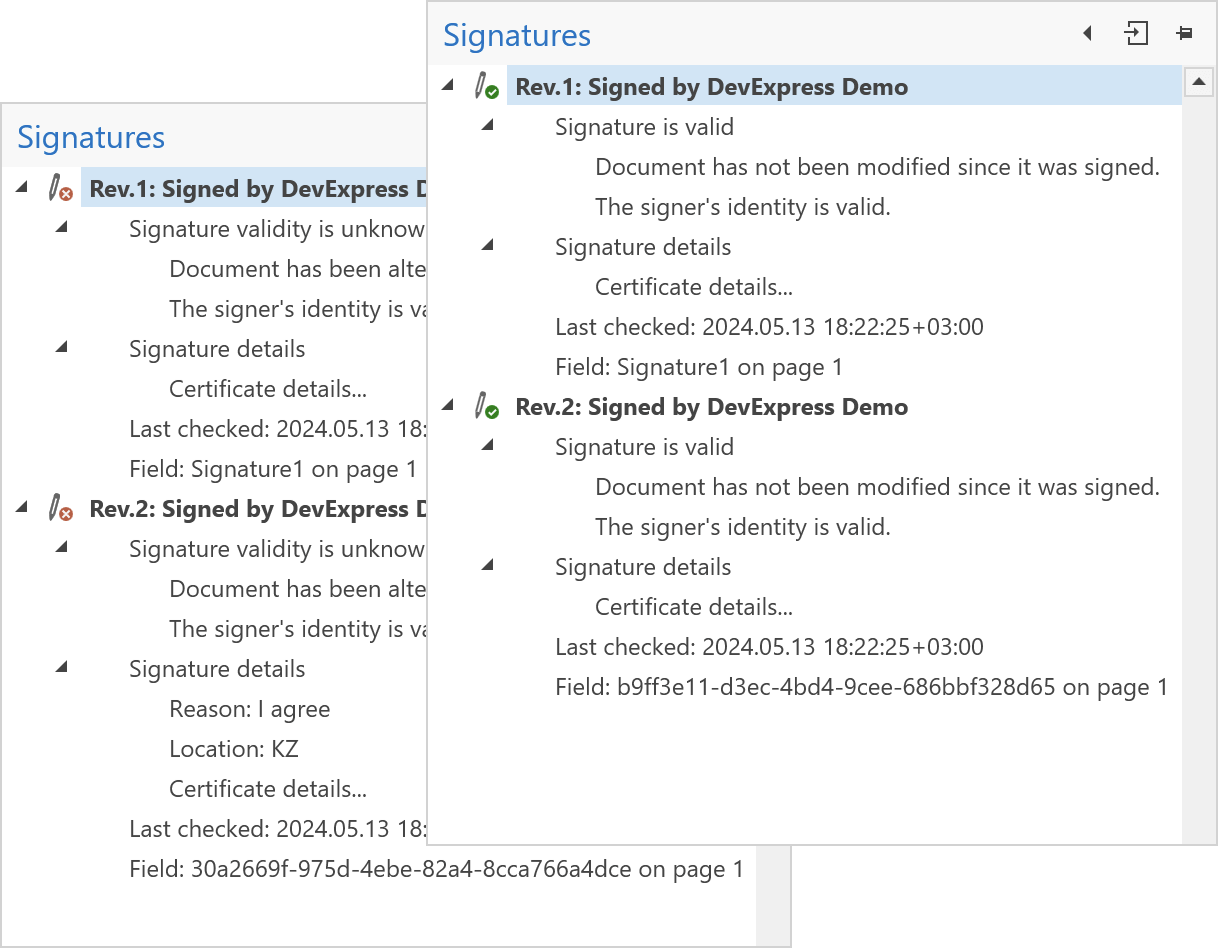Collapse the 'Signature validity is unknown' node in left panel
This screenshot has width=1218, height=948.
point(62,228)
